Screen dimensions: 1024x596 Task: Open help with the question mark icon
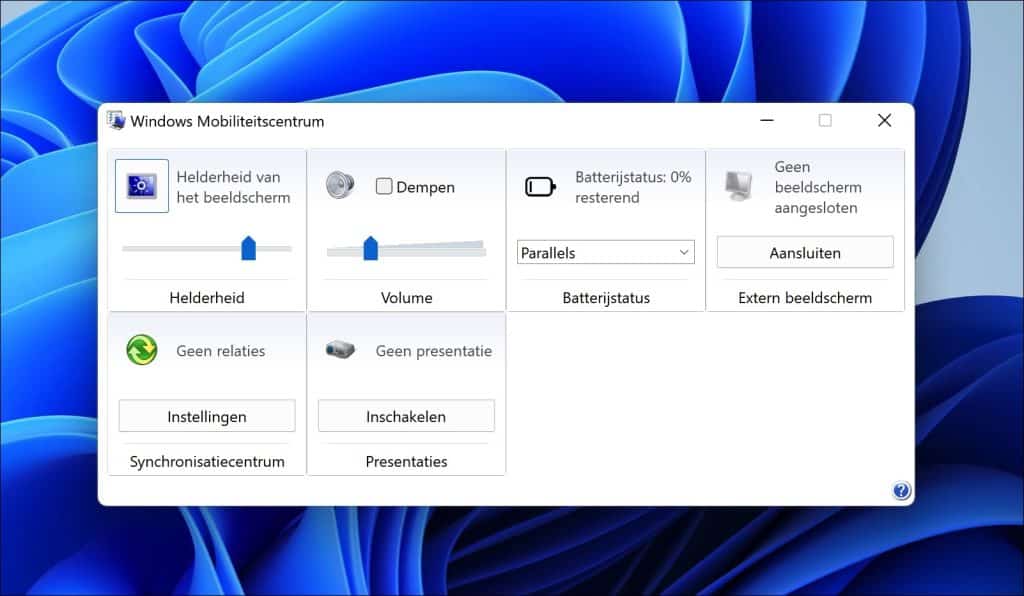(x=901, y=490)
